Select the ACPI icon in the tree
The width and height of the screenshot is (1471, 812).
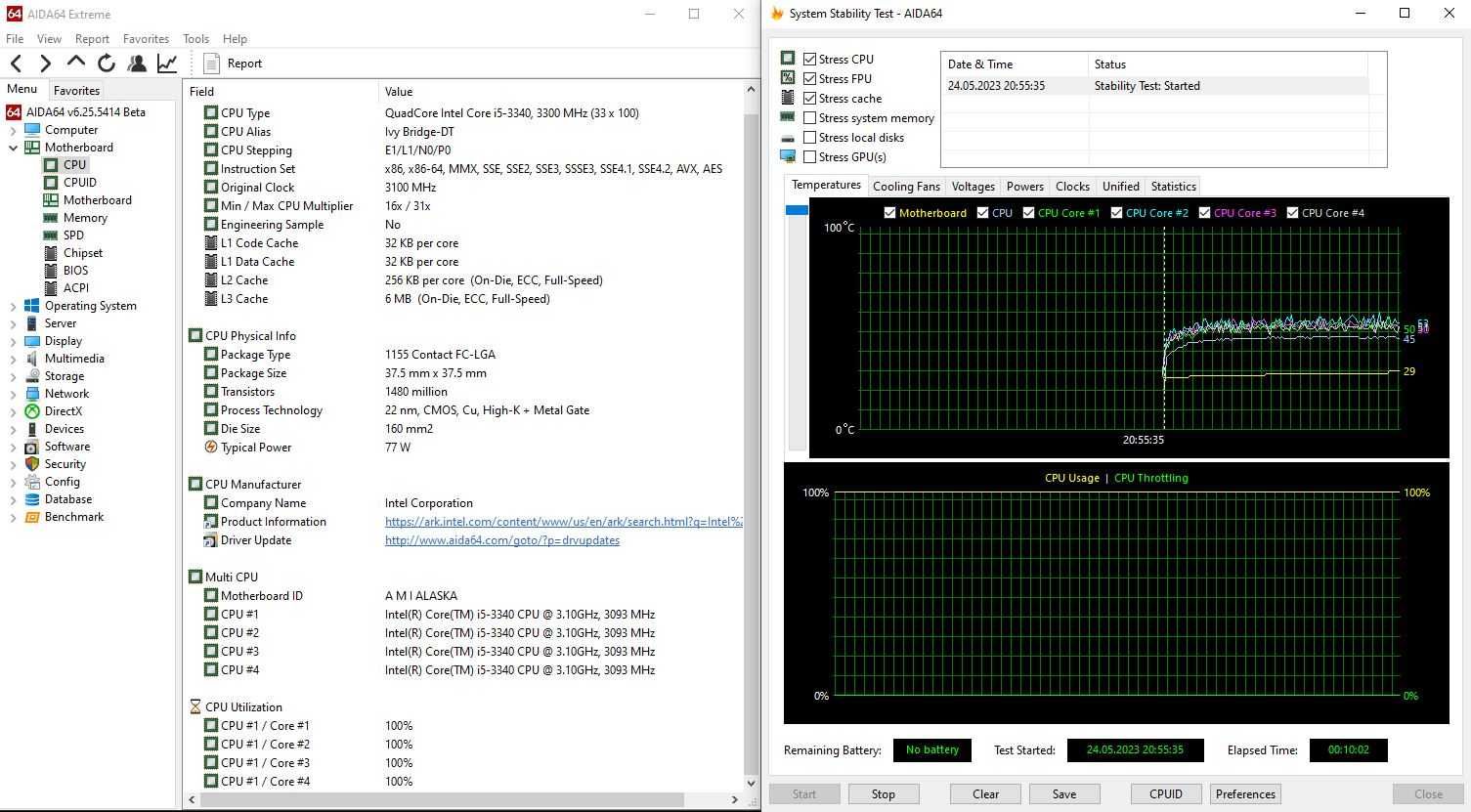(51, 288)
